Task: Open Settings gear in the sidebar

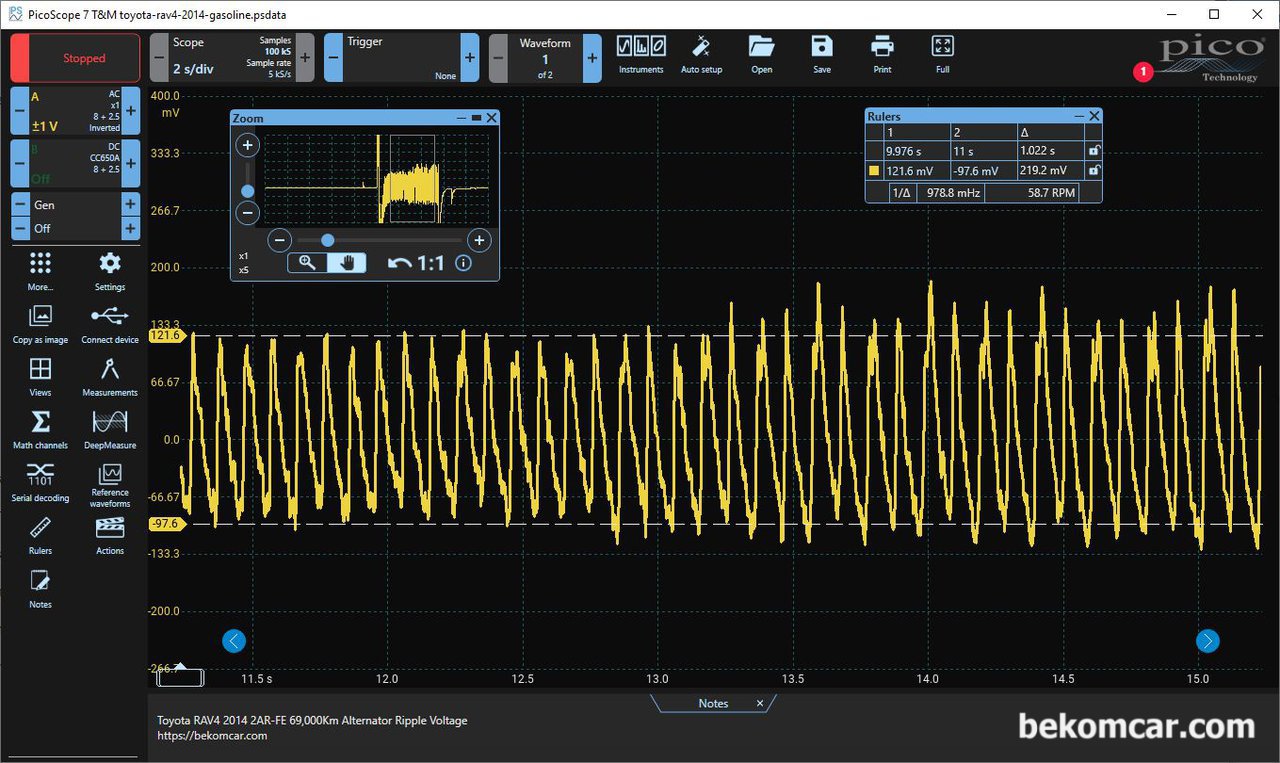Action: 110,271
